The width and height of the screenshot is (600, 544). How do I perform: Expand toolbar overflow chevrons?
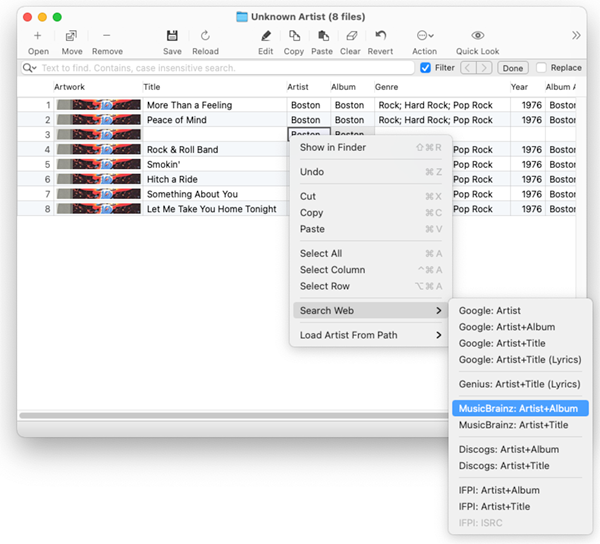pyautogui.click(x=576, y=36)
